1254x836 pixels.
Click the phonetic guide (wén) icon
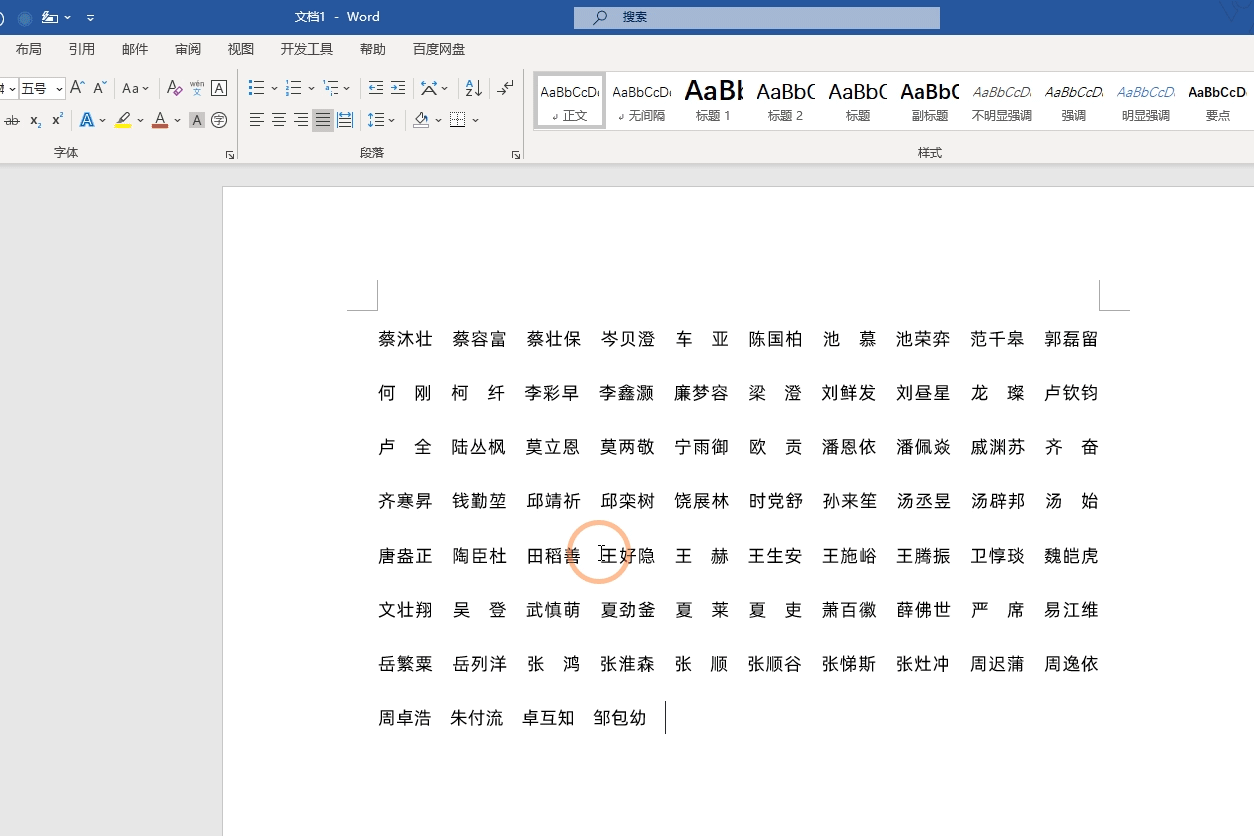coord(197,88)
